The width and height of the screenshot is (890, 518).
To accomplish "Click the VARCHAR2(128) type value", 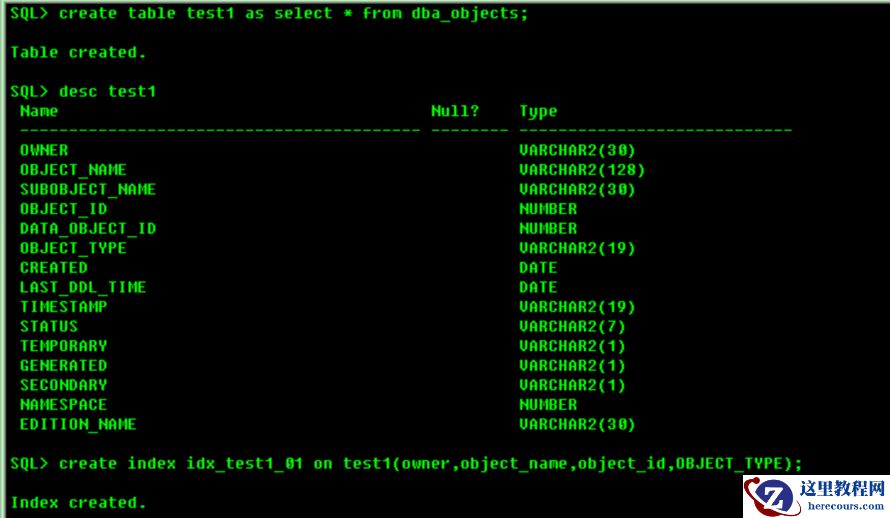I will tap(582, 170).
